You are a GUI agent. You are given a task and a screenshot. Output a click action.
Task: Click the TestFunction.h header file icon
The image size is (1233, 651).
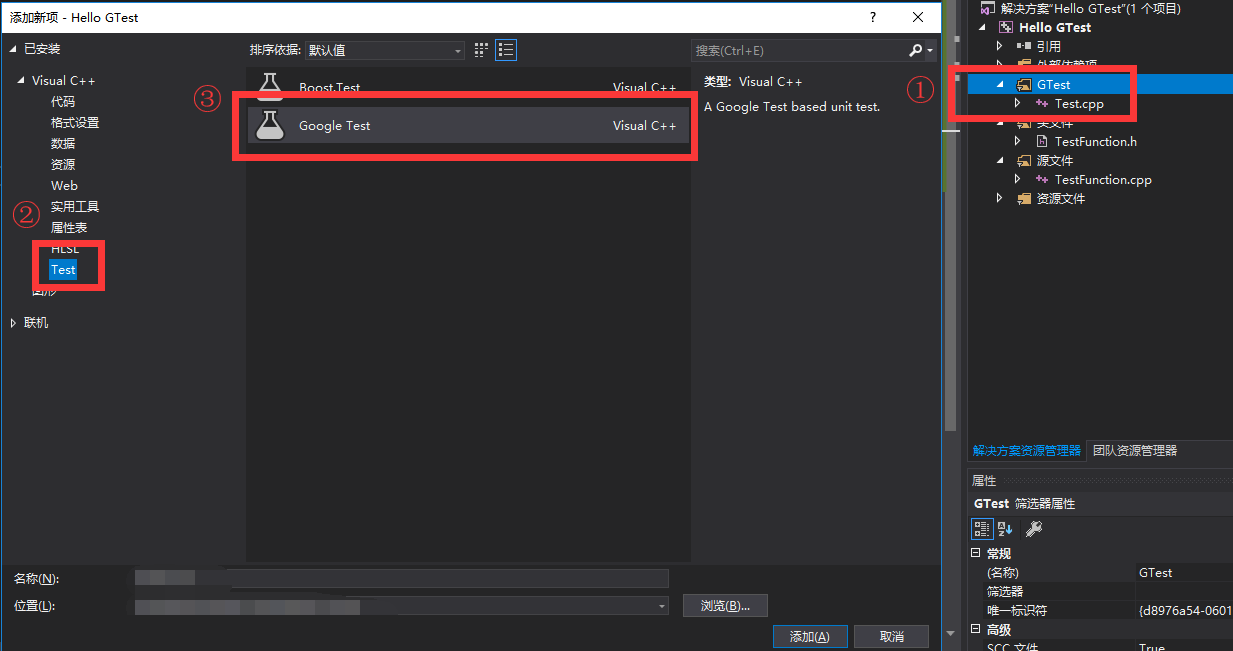1042,141
